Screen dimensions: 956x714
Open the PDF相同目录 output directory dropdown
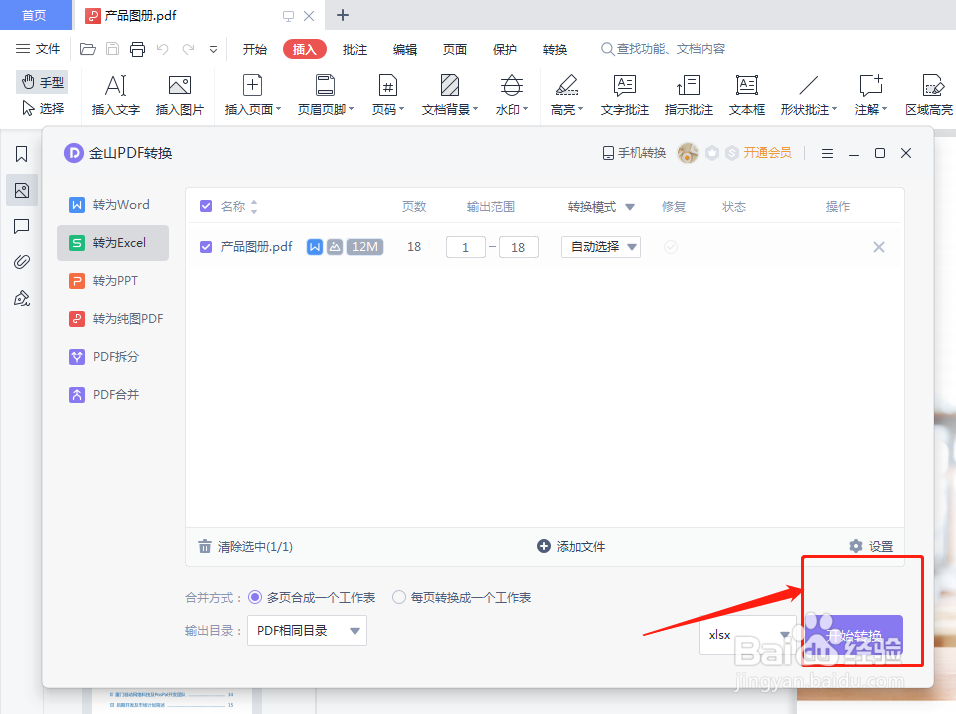(x=307, y=630)
